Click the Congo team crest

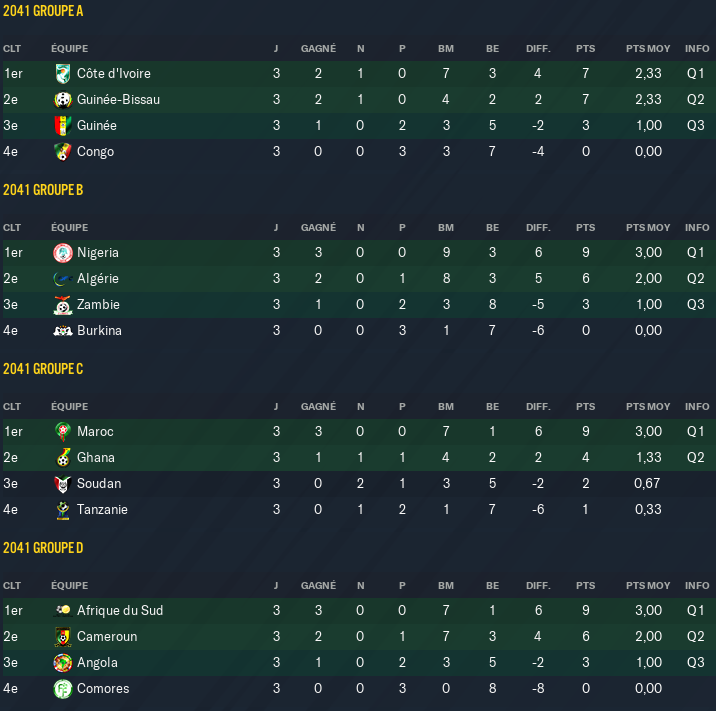click(x=63, y=152)
